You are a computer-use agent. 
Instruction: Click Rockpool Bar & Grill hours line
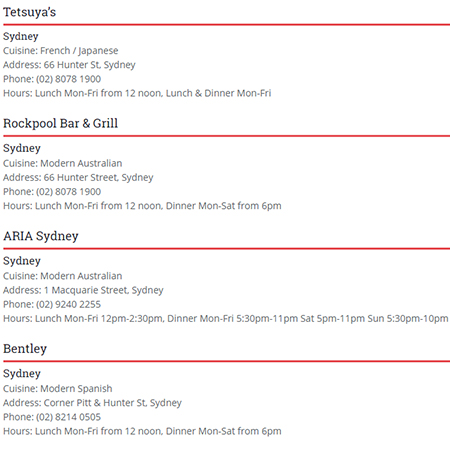[x=142, y=206]
